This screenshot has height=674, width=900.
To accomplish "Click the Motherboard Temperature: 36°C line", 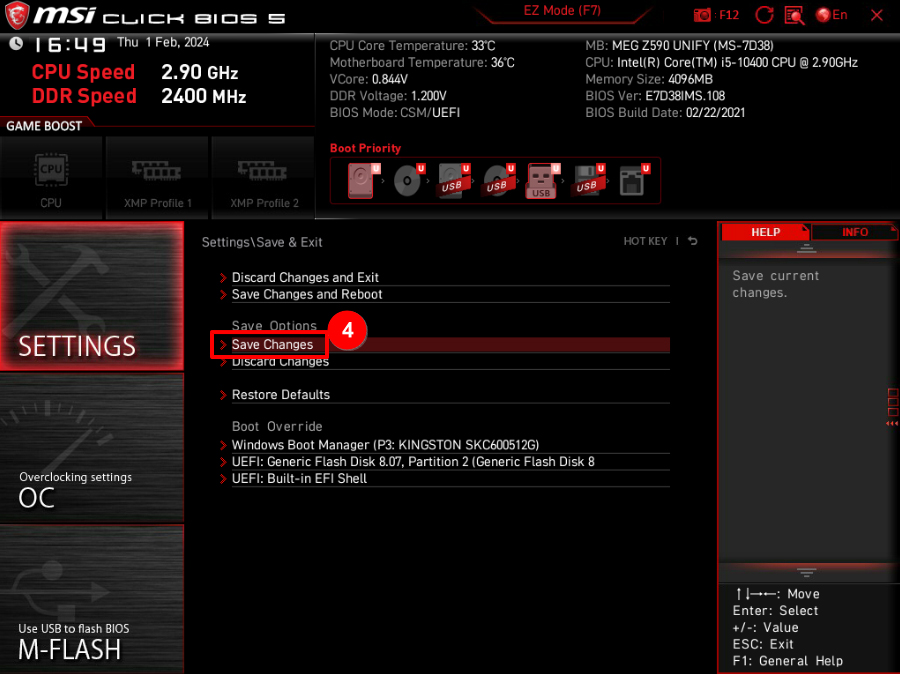I will 422,63.
